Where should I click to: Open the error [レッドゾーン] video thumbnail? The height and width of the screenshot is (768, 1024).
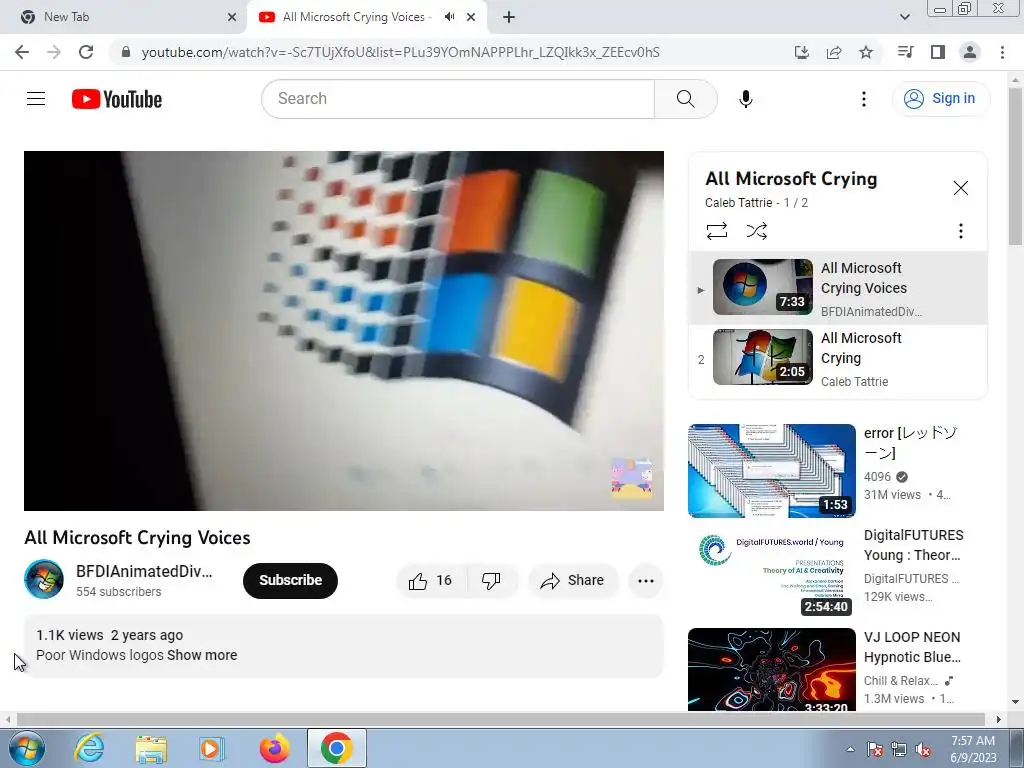(x=771, y=471)
